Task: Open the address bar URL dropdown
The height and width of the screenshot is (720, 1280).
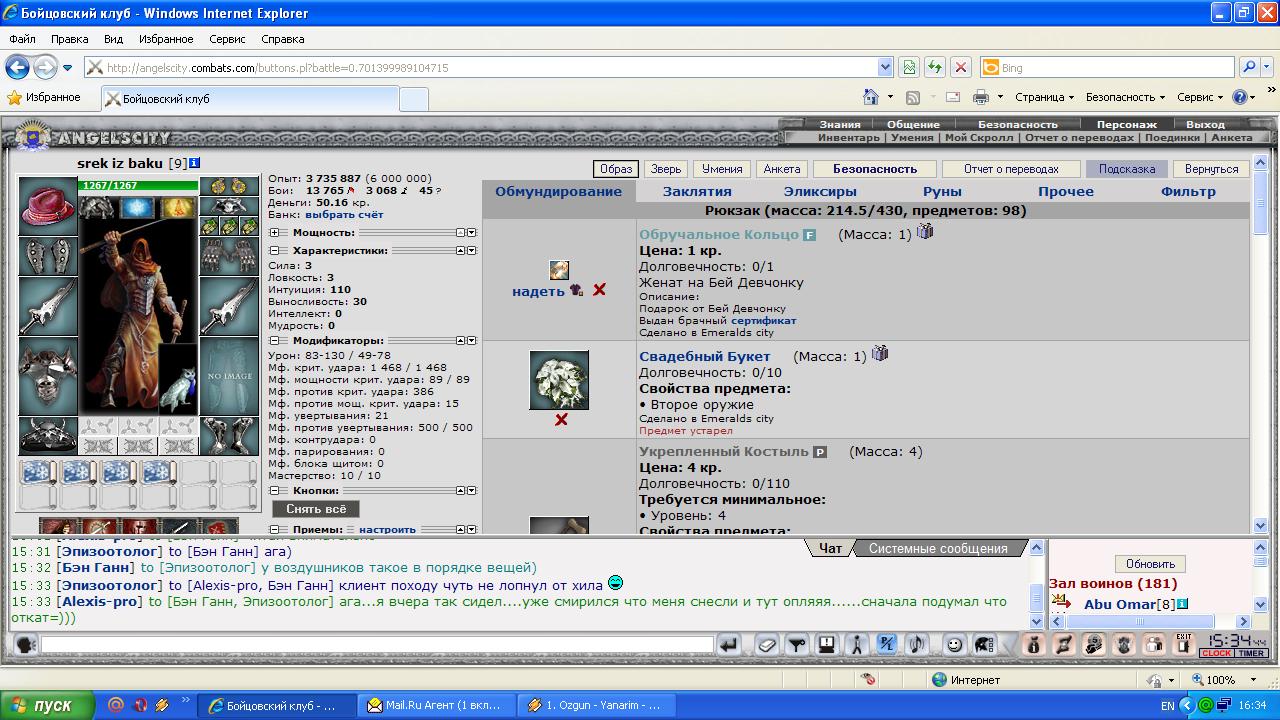Action: (x=885, y=67)
